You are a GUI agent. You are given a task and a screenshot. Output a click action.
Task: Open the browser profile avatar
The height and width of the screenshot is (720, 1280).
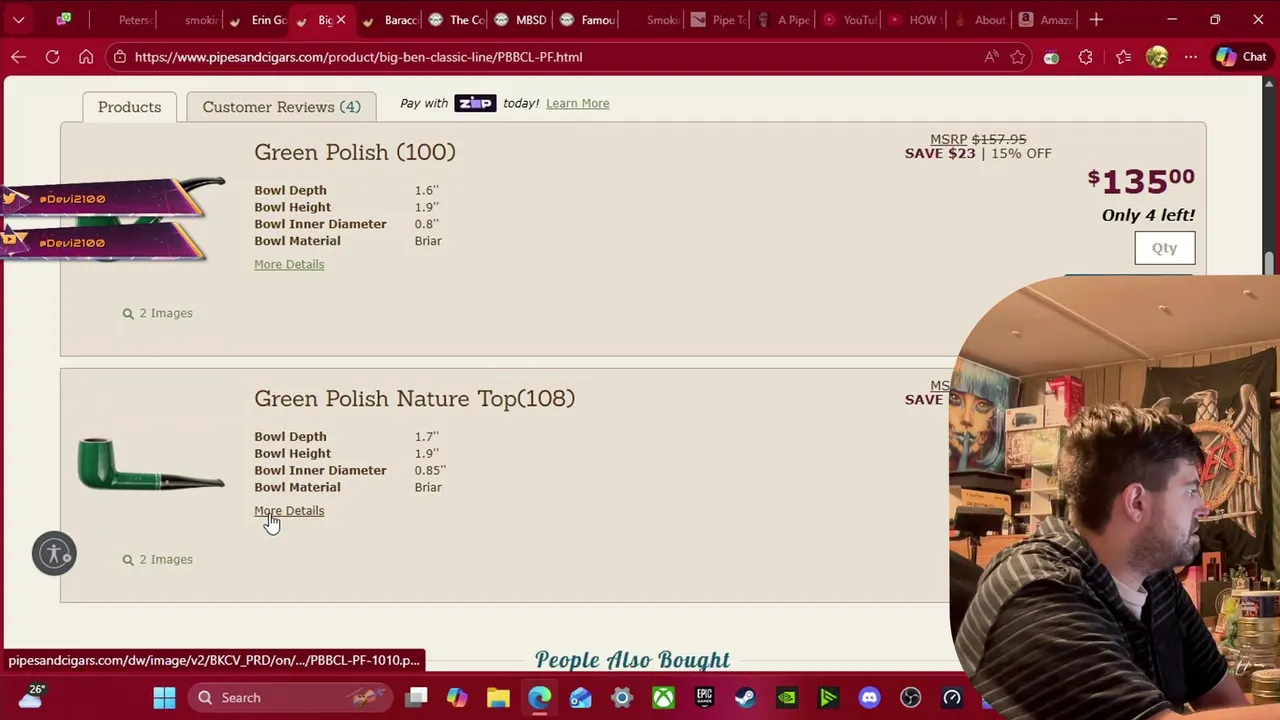[1157, 57]
